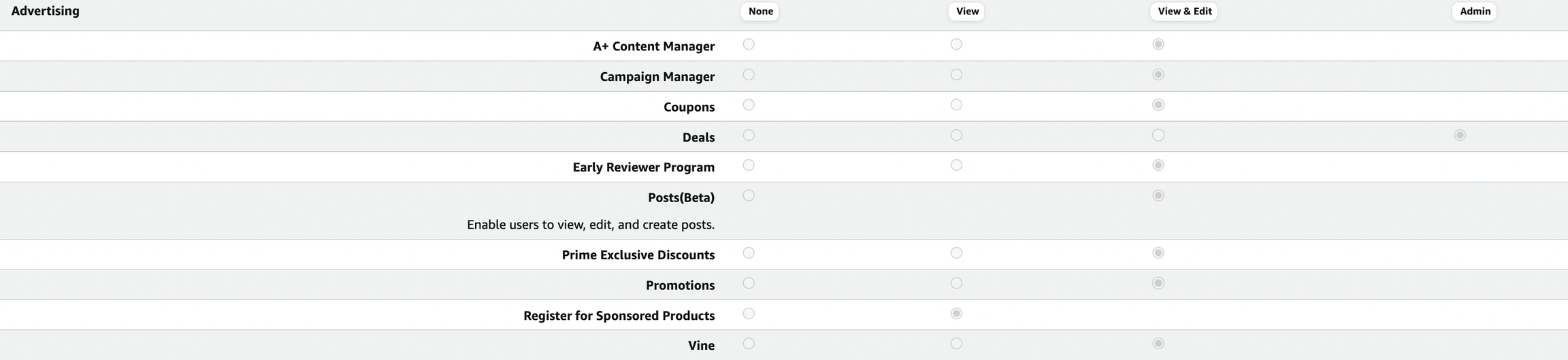Image resolution: width=1568 pixels, height=360 pixels.
Task: Select None for Posts(Beta)
Action: [x=749, y=196]
